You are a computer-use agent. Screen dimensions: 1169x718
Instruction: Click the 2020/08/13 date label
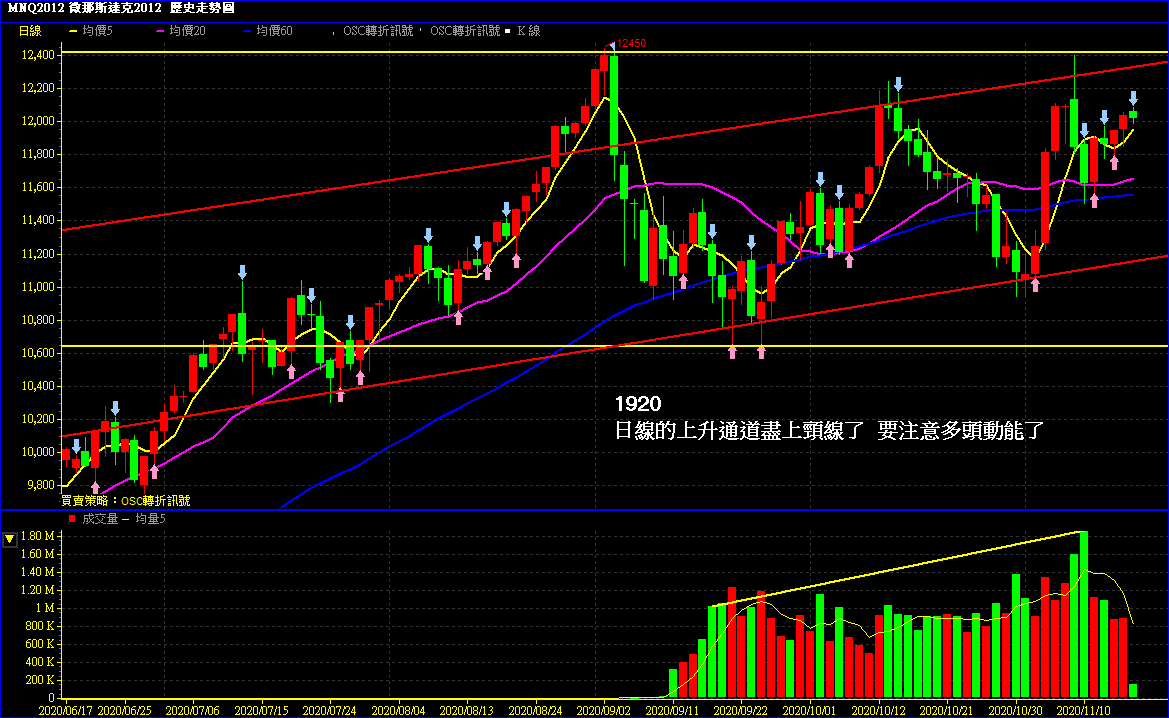(467, 711)
